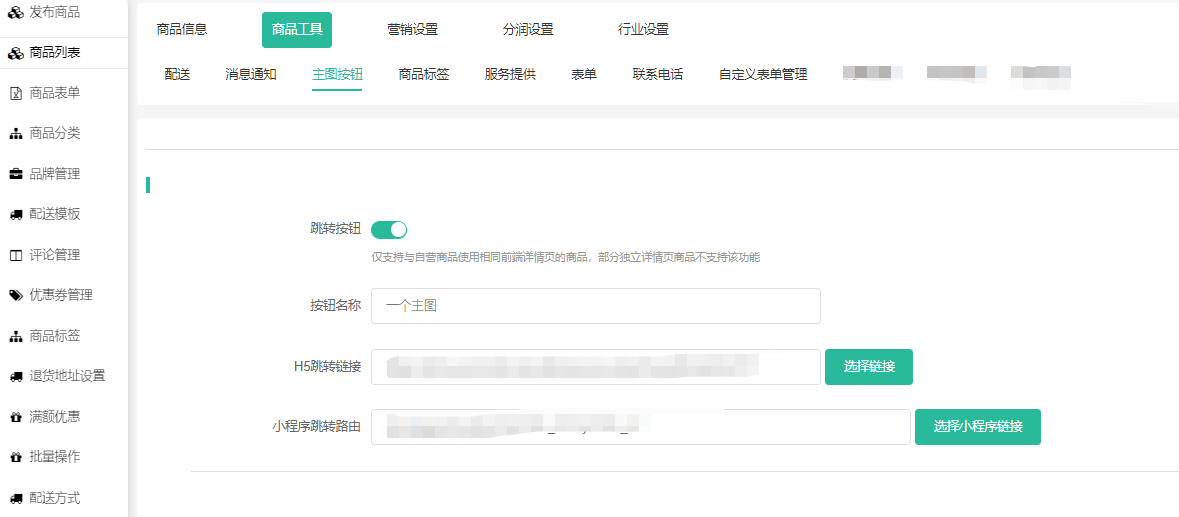Click the 商品分类 hierarchy icon
This screenshot has height=517, width=1179.
point(15,134)
